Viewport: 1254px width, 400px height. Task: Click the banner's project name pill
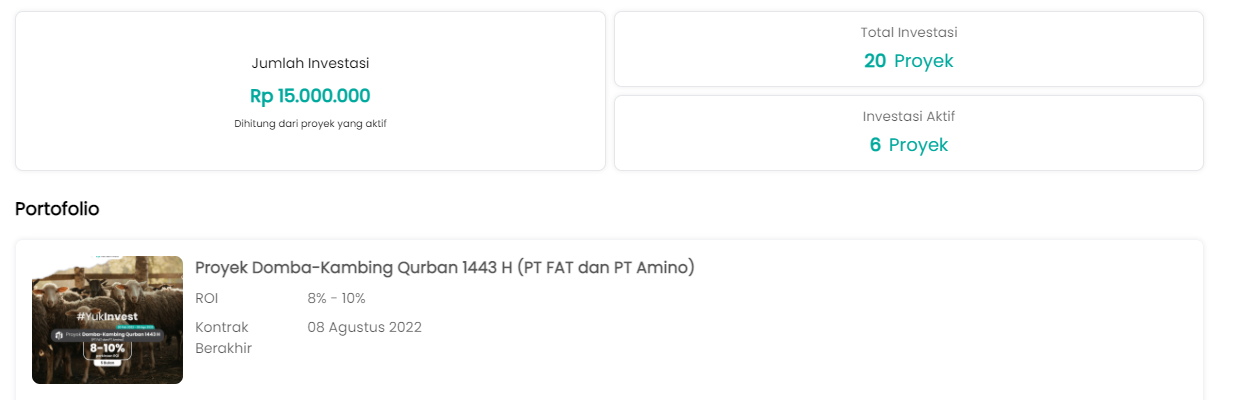[x=112, y=335]
